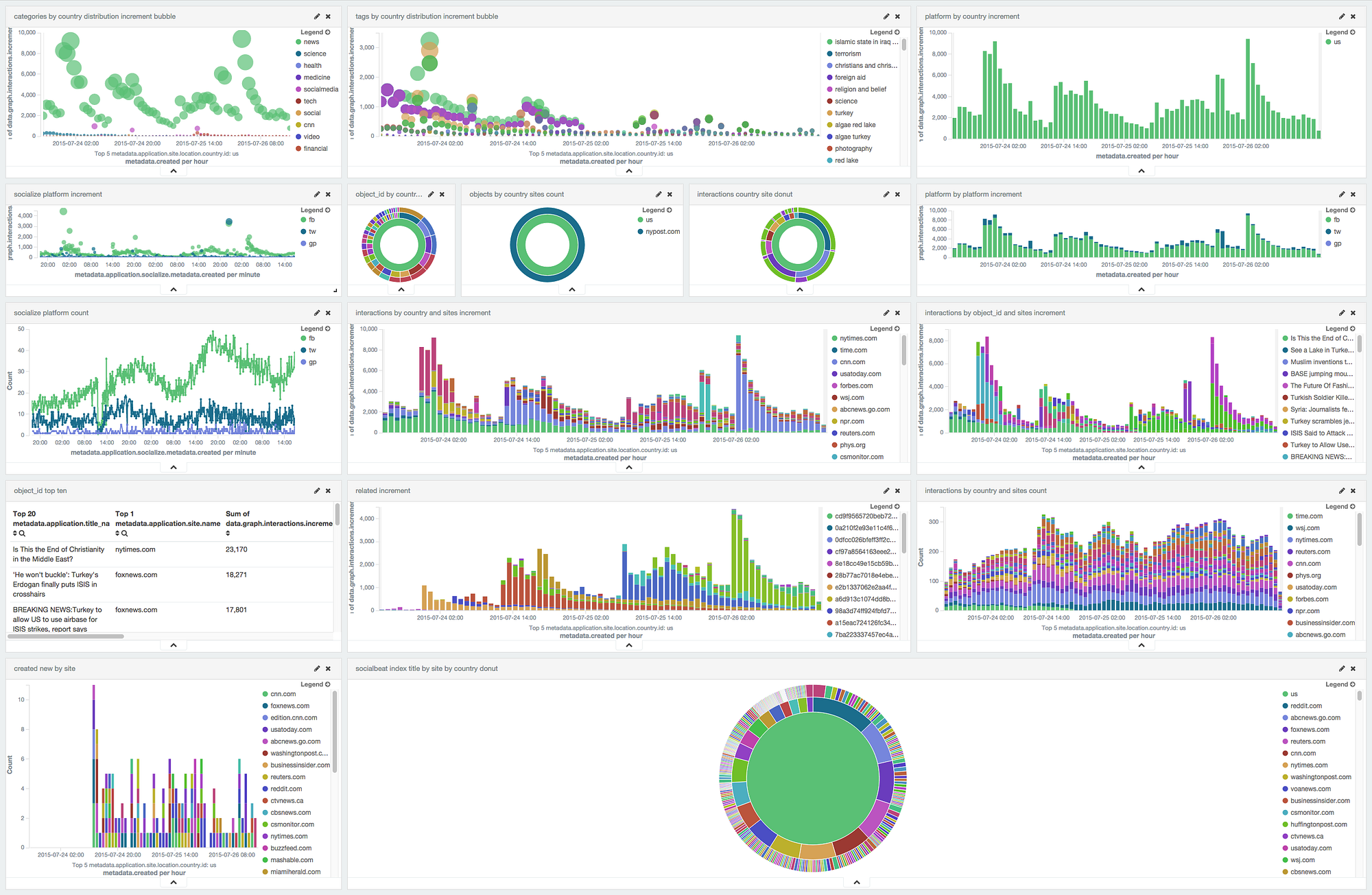Toggle Legend in tags by country bubble panel
The image size is (1372, 895).
pyautogui.click(x=884, y=32)
